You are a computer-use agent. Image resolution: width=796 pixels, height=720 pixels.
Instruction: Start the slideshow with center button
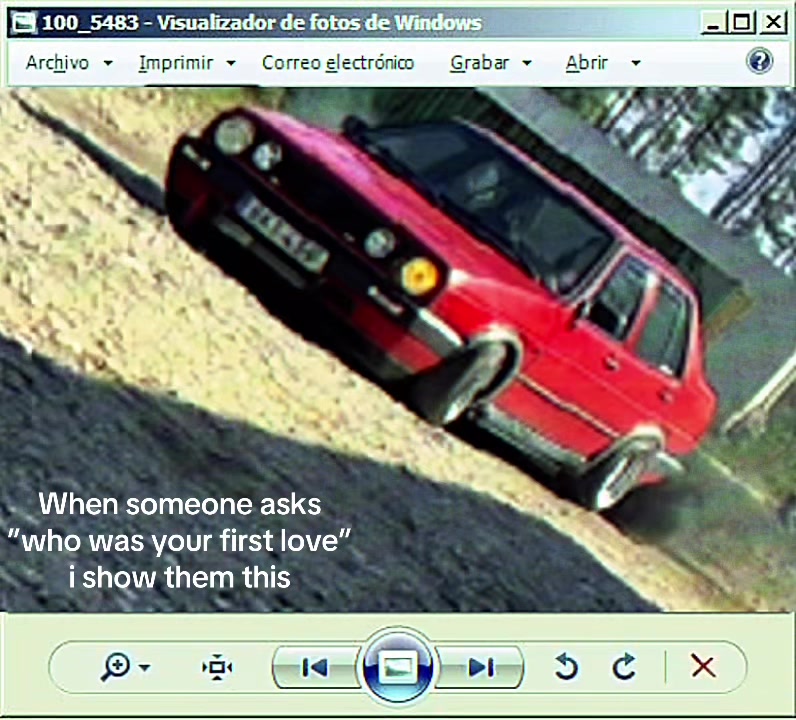click(x=397, y=667)
